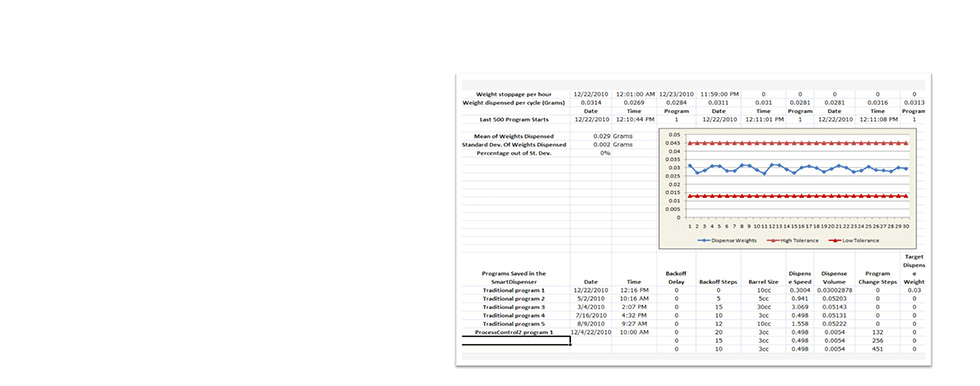This screenshot has width=980, height=386.
Task: Select the Program Change Steps value 451
Action: [877, 349]
